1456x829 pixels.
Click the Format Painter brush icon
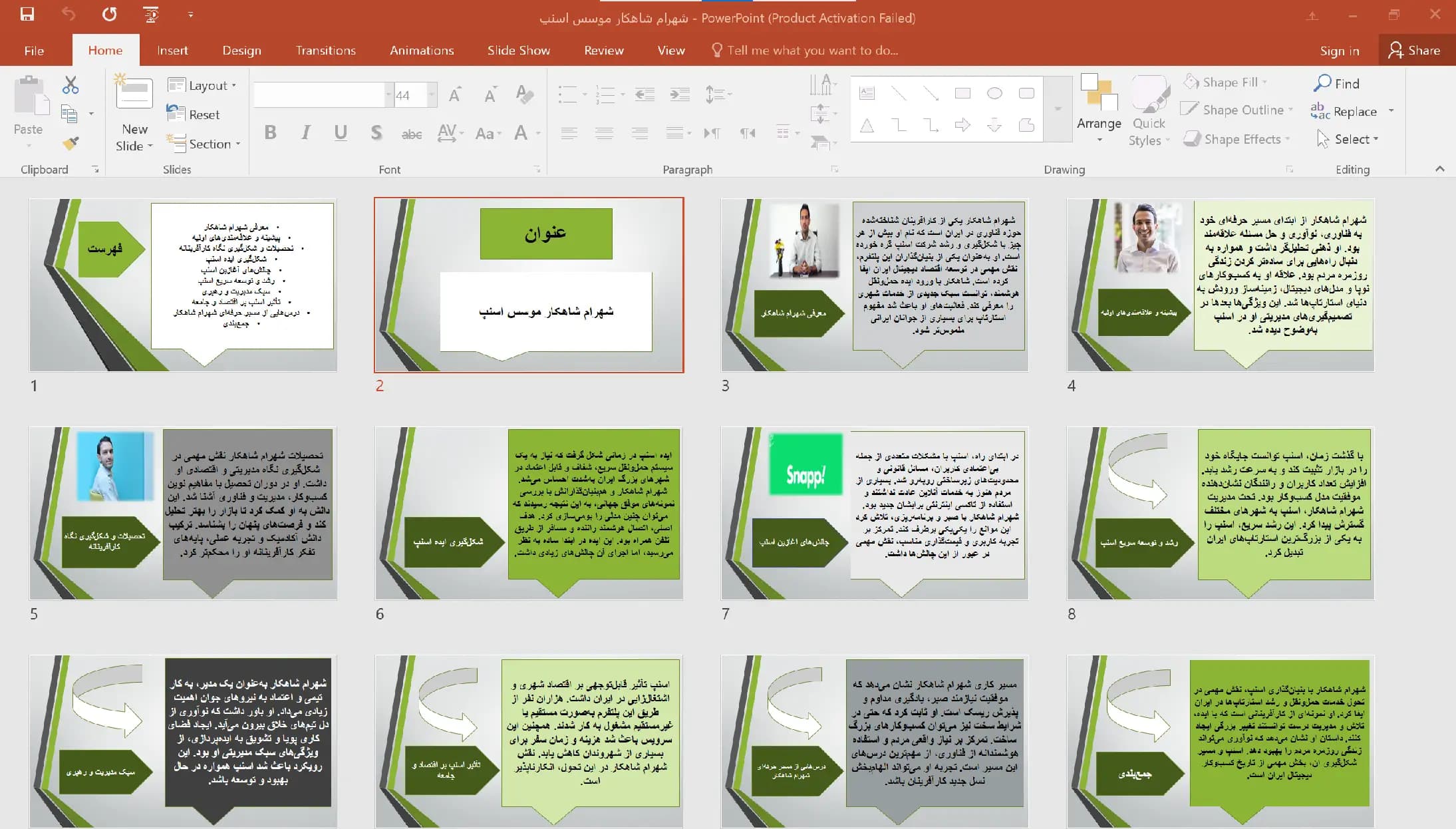click(71, 143)
